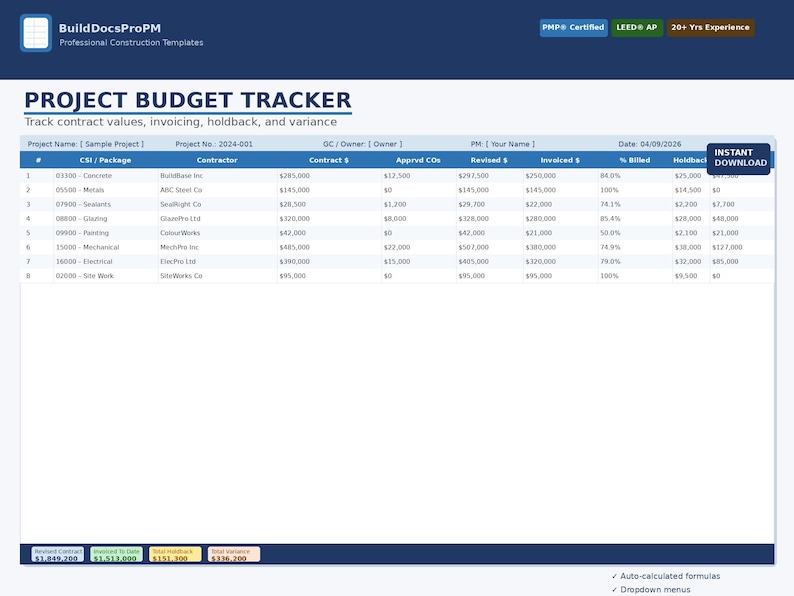Click the Contract $ column header
794x596 pixels.
pos(329,160)
